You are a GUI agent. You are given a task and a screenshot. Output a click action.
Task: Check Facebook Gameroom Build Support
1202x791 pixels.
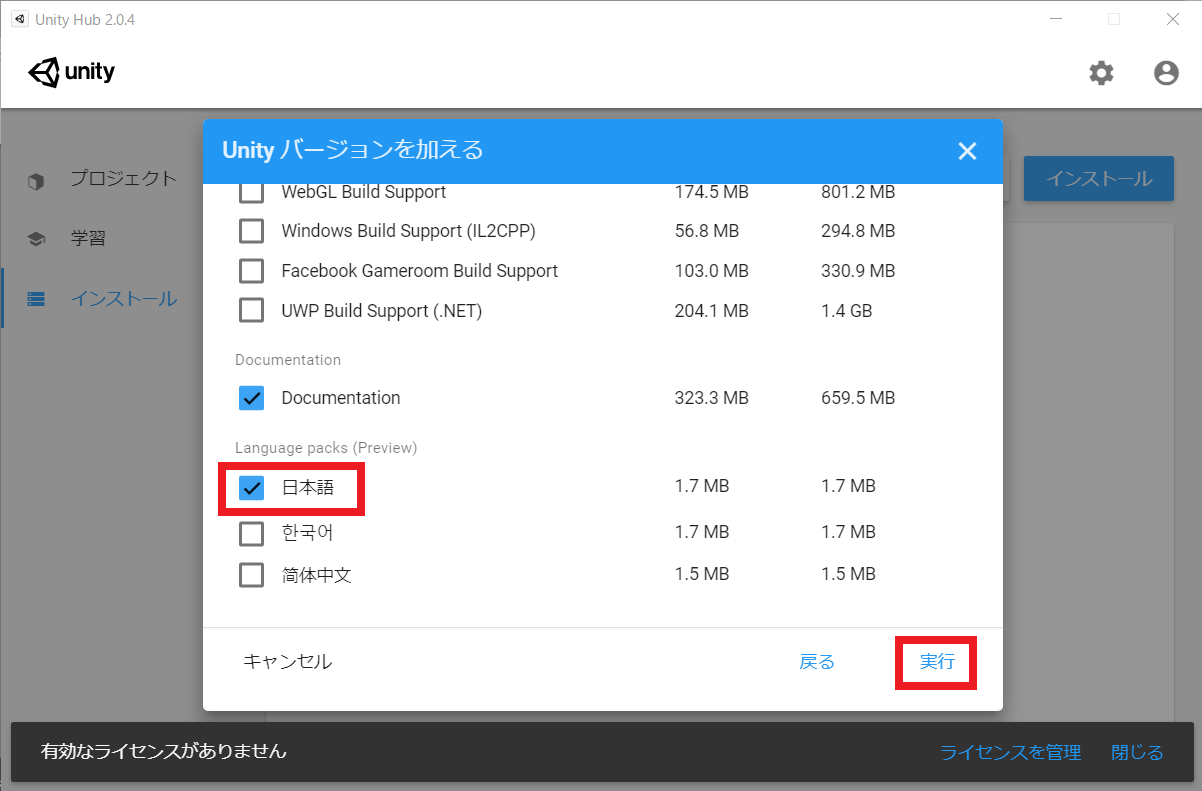pos(251,271)
